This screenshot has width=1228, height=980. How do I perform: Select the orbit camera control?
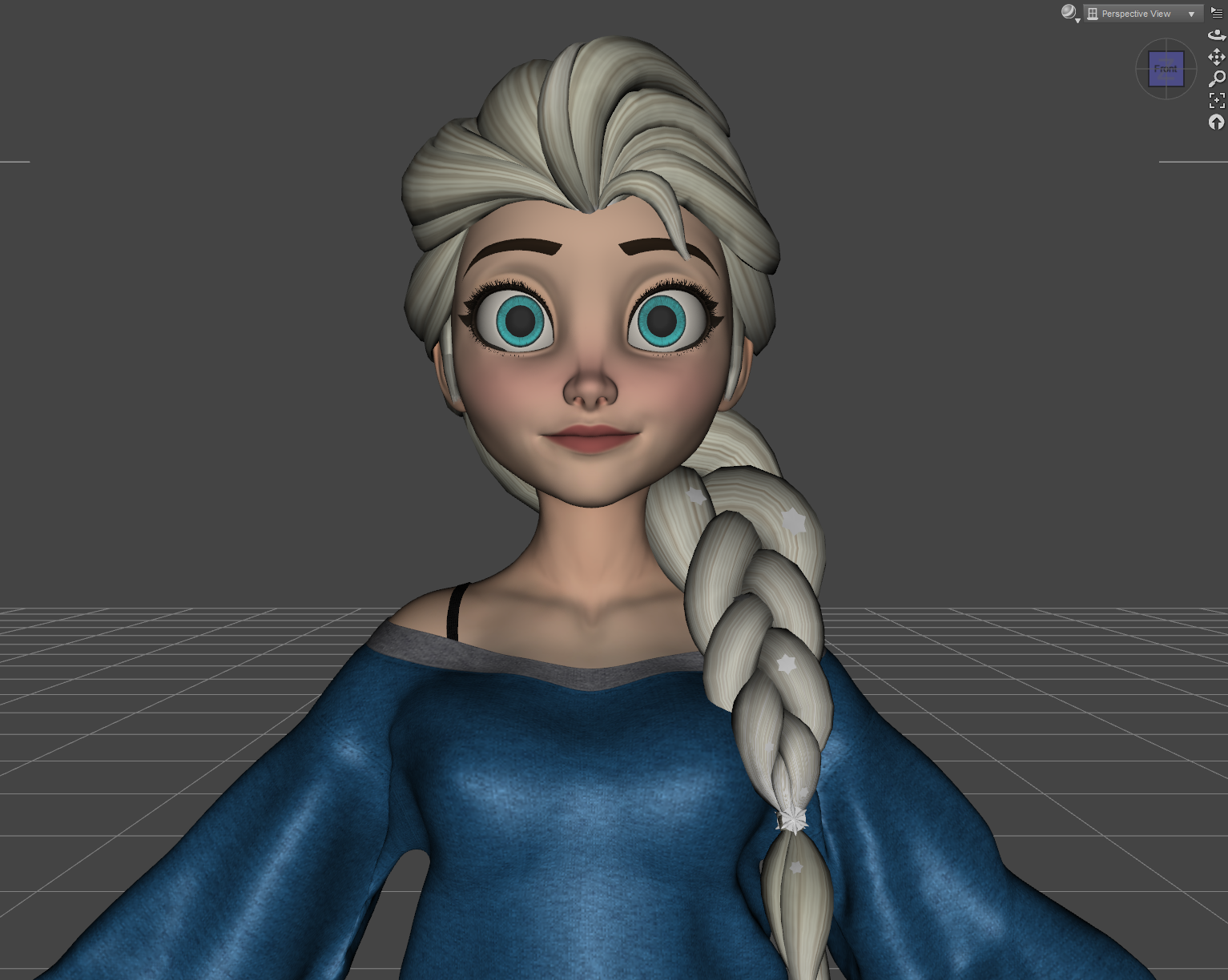click(1217, 34)
